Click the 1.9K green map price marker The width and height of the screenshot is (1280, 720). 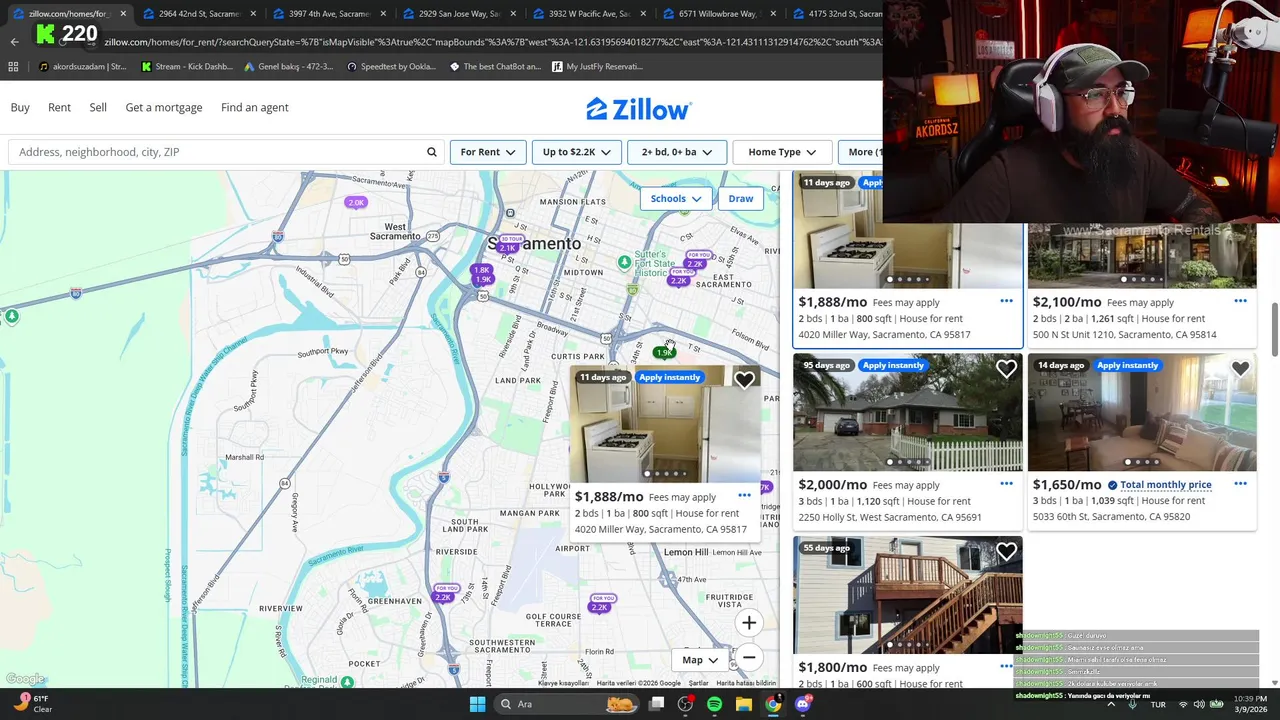coord(663,352)
